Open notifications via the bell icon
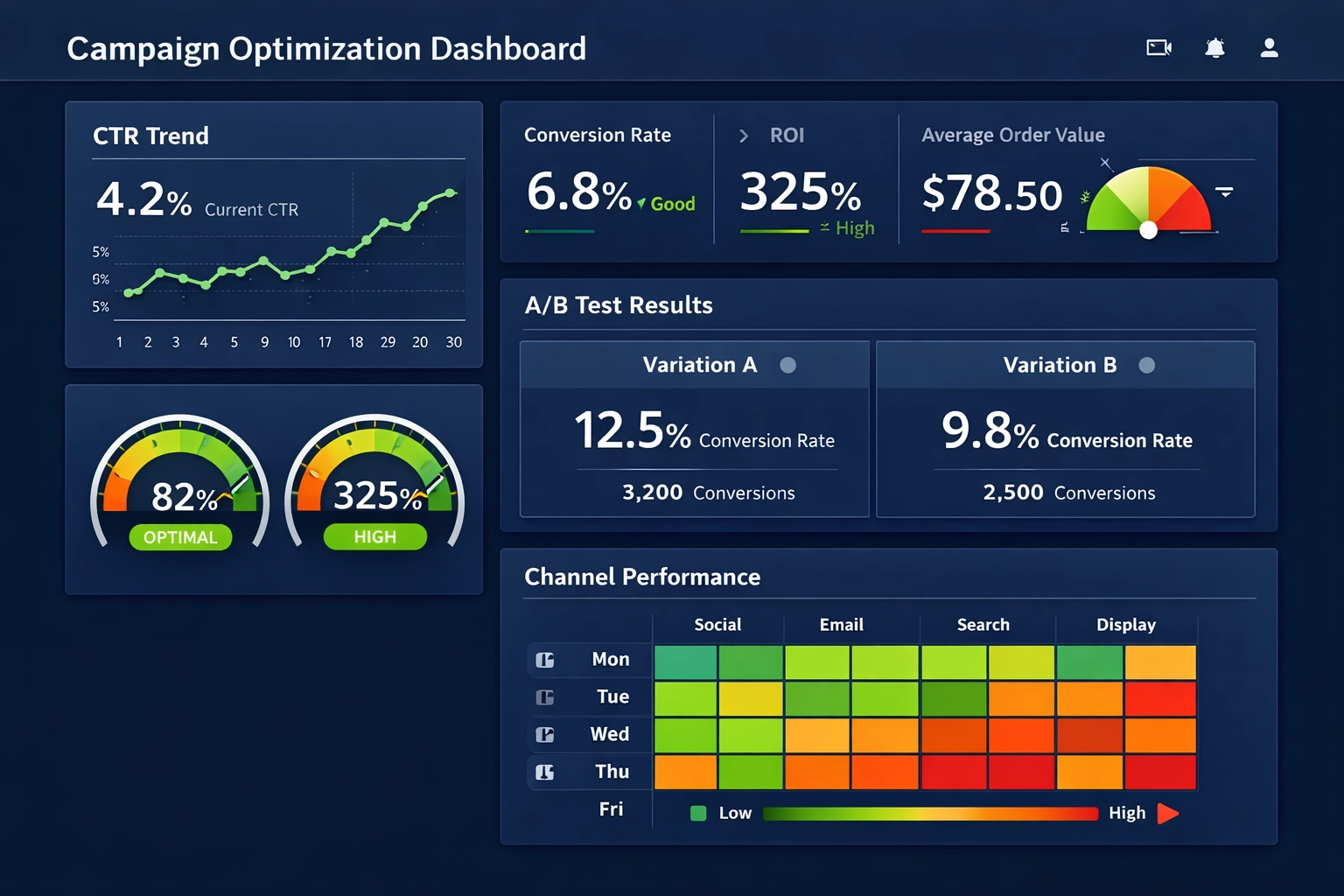 (1215, 48)
